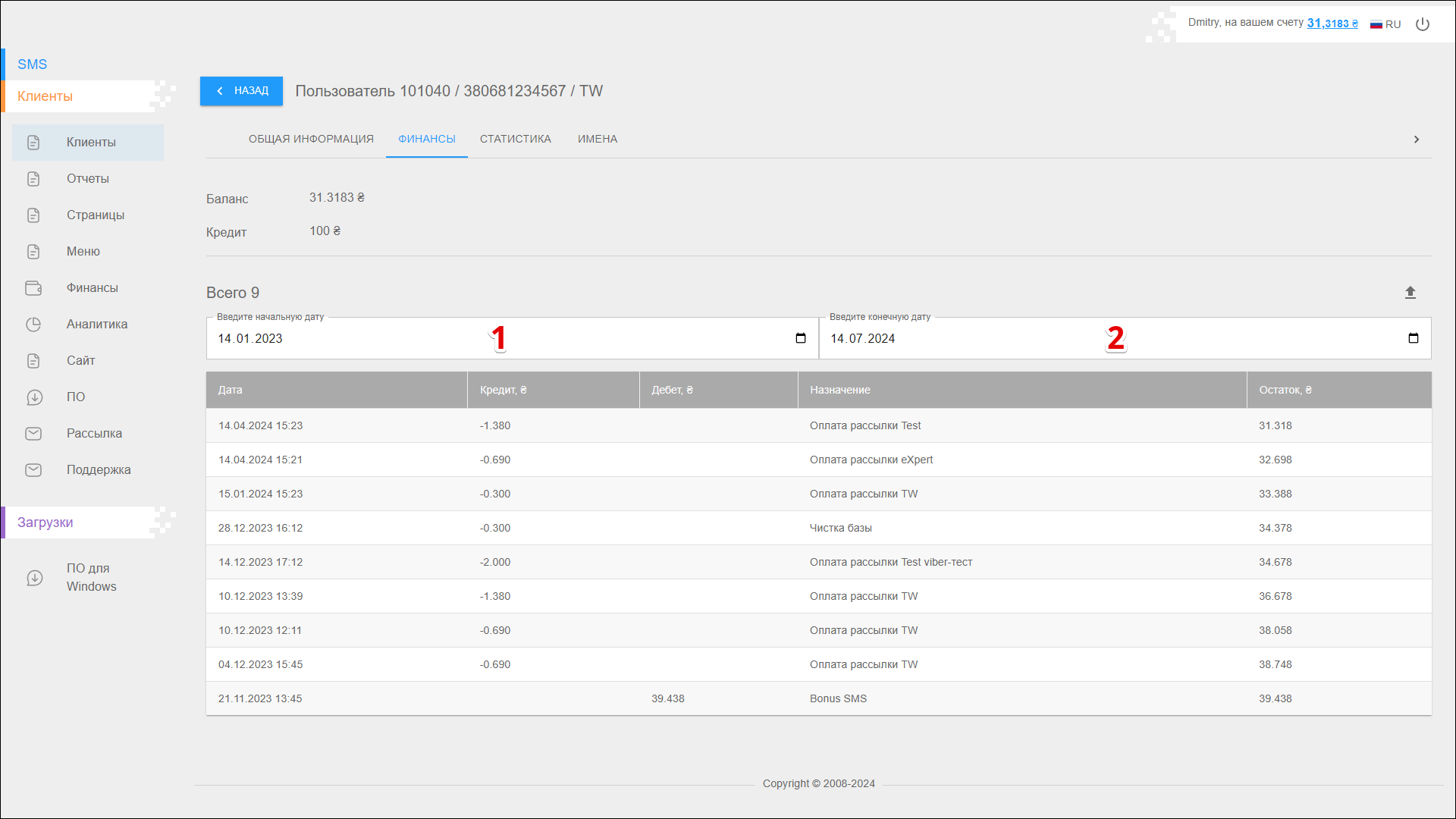Click the Назад back button
The image size is (1456, 819).
coord(241,91)
